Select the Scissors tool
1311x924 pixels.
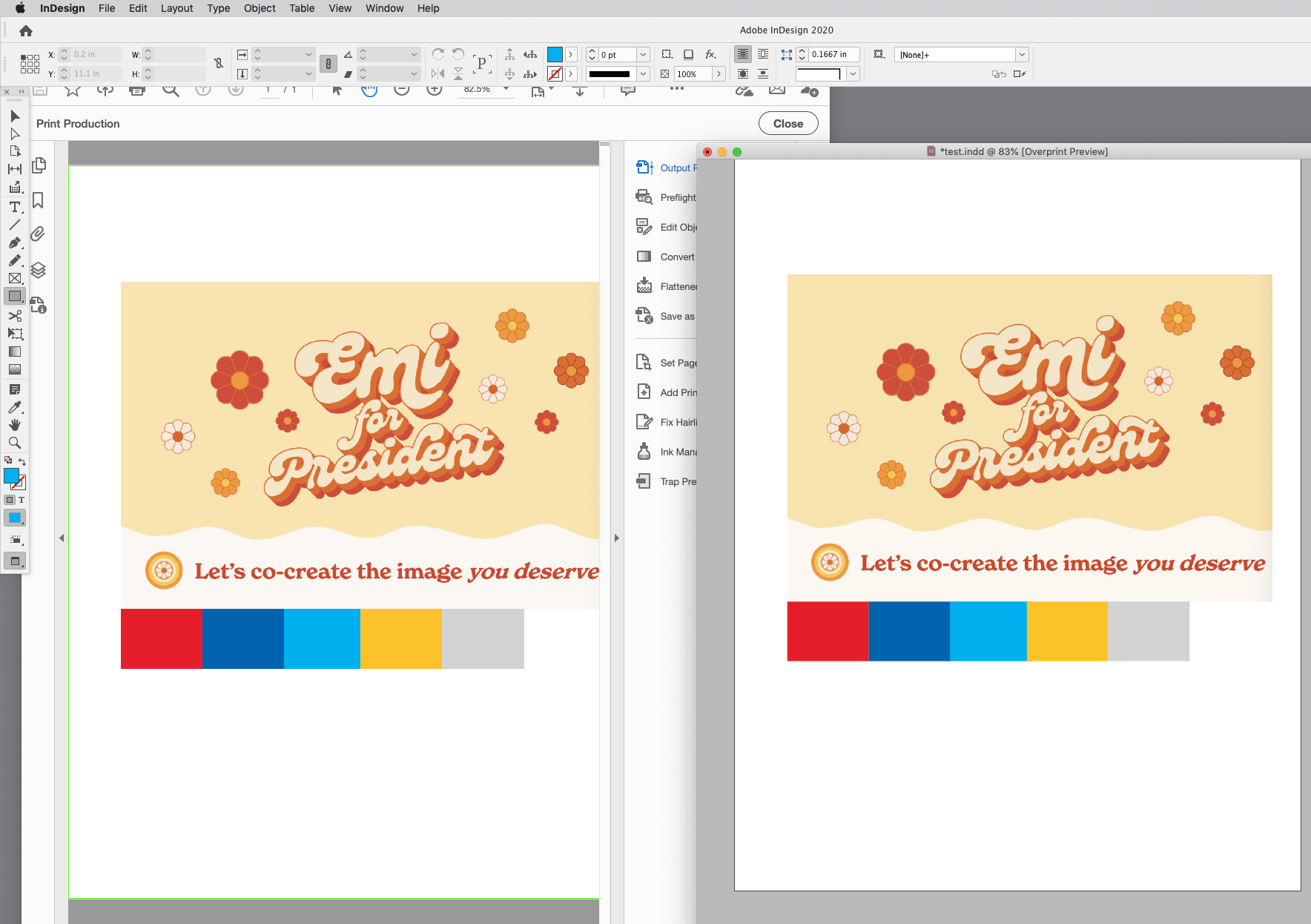(13, 316)
